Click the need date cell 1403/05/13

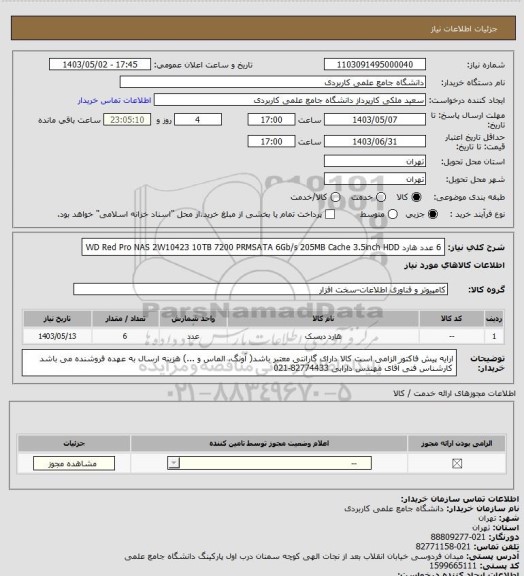[x=57, y=336]
